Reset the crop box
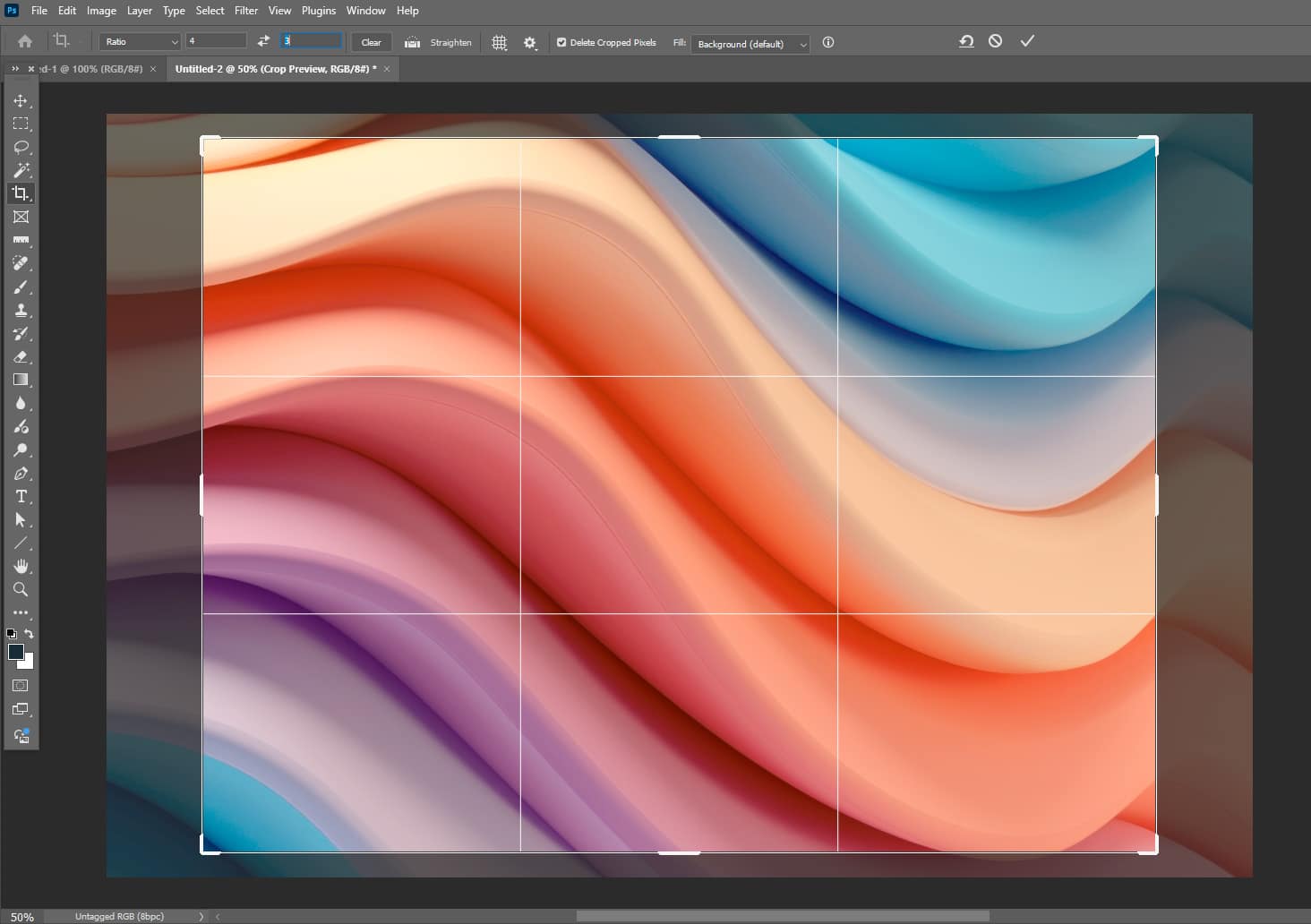 966,41
